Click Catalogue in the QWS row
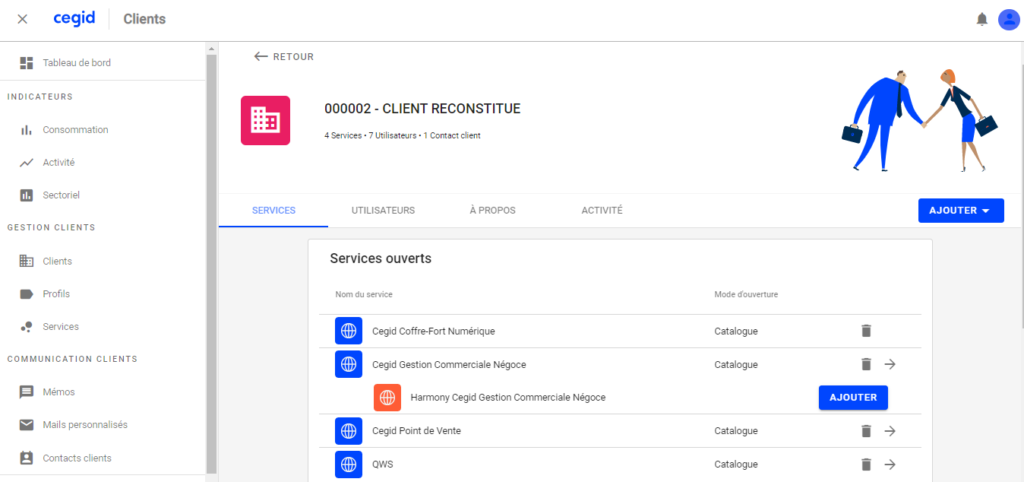 click(736, 464)
